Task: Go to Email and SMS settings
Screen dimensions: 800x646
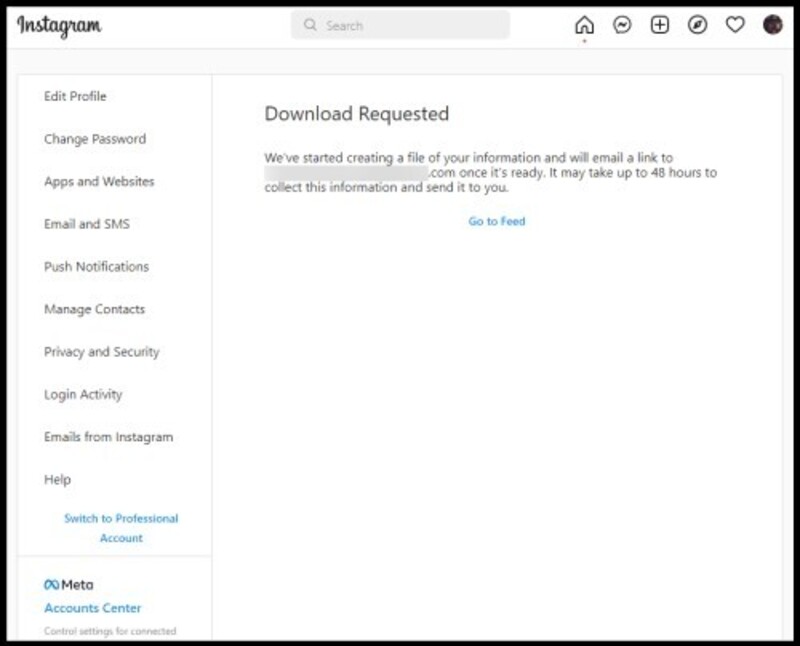Action: pyautogui.click(x=87, y=224)
